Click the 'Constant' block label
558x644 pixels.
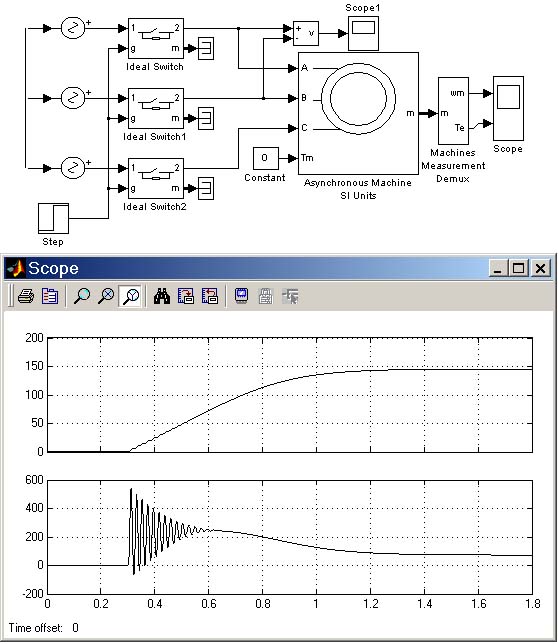pyautogui.click(x=265, y=178)
